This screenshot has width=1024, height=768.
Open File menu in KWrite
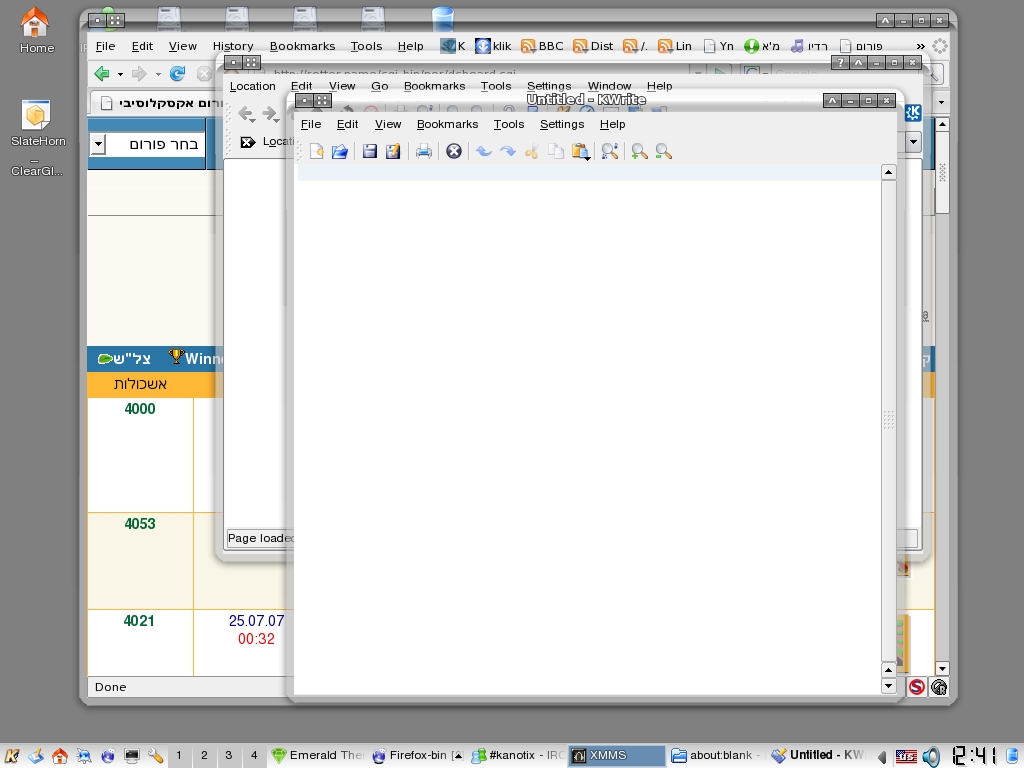point(311,124)
